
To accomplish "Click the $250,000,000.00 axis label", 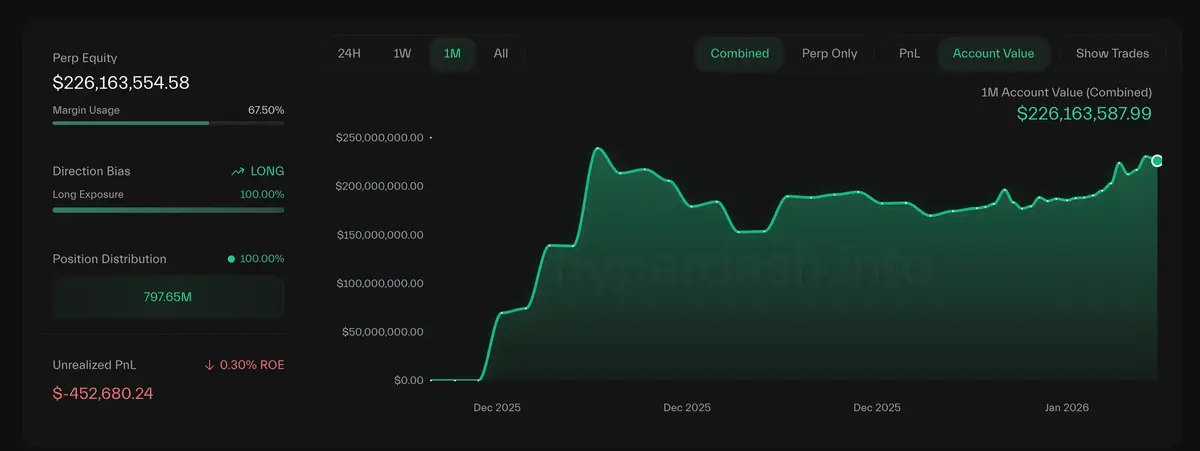I will [x=381, y=138].
